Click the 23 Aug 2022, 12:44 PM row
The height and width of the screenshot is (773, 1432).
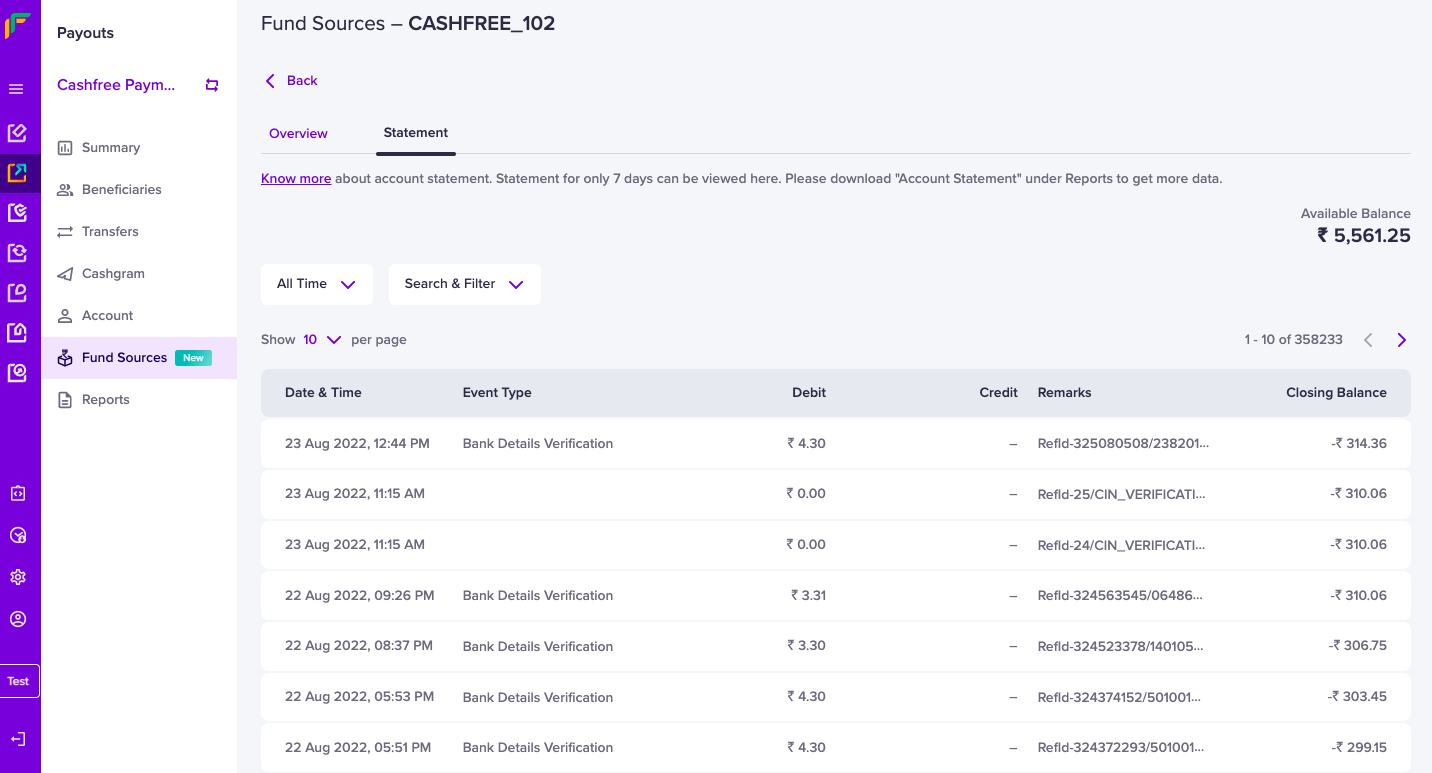point(836,444)
